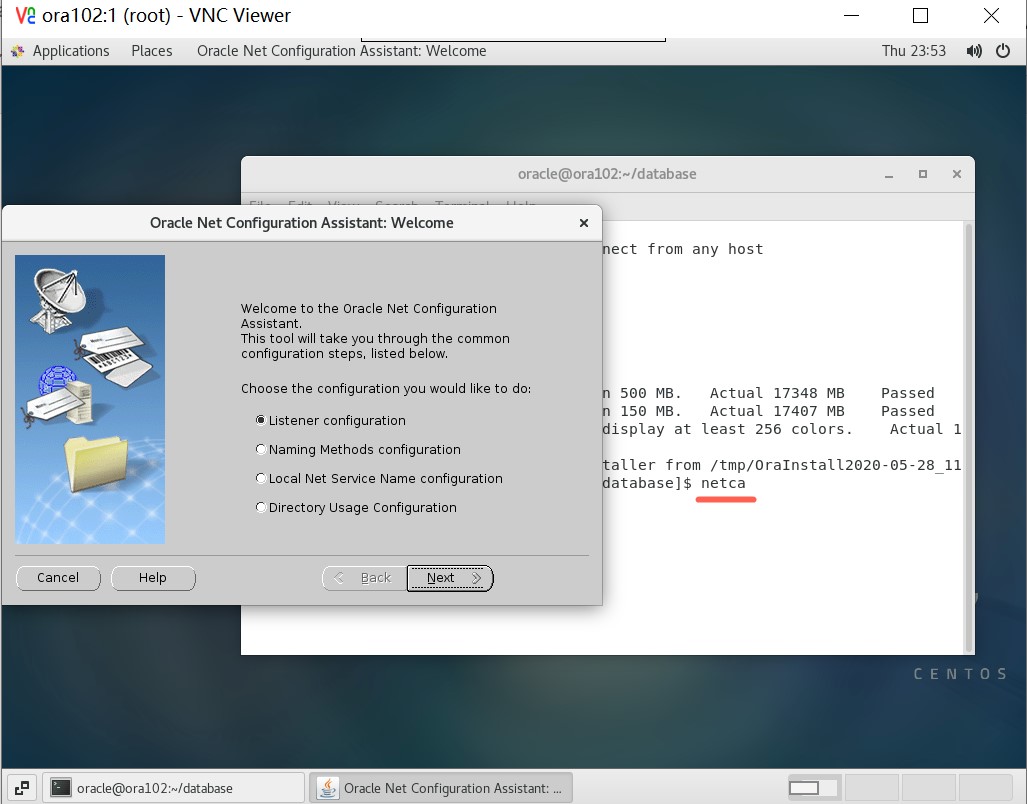Click the Applications footprint icon
Image resolution: width=1027 pixels, height=804 pixels.
16,51
